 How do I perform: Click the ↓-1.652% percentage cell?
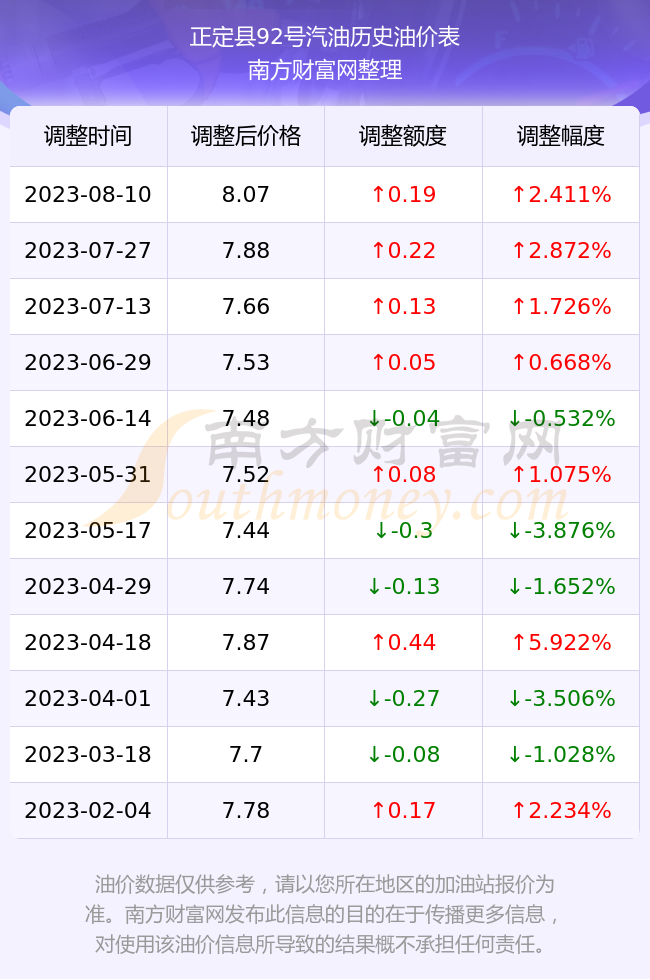[x=561, y=586]
